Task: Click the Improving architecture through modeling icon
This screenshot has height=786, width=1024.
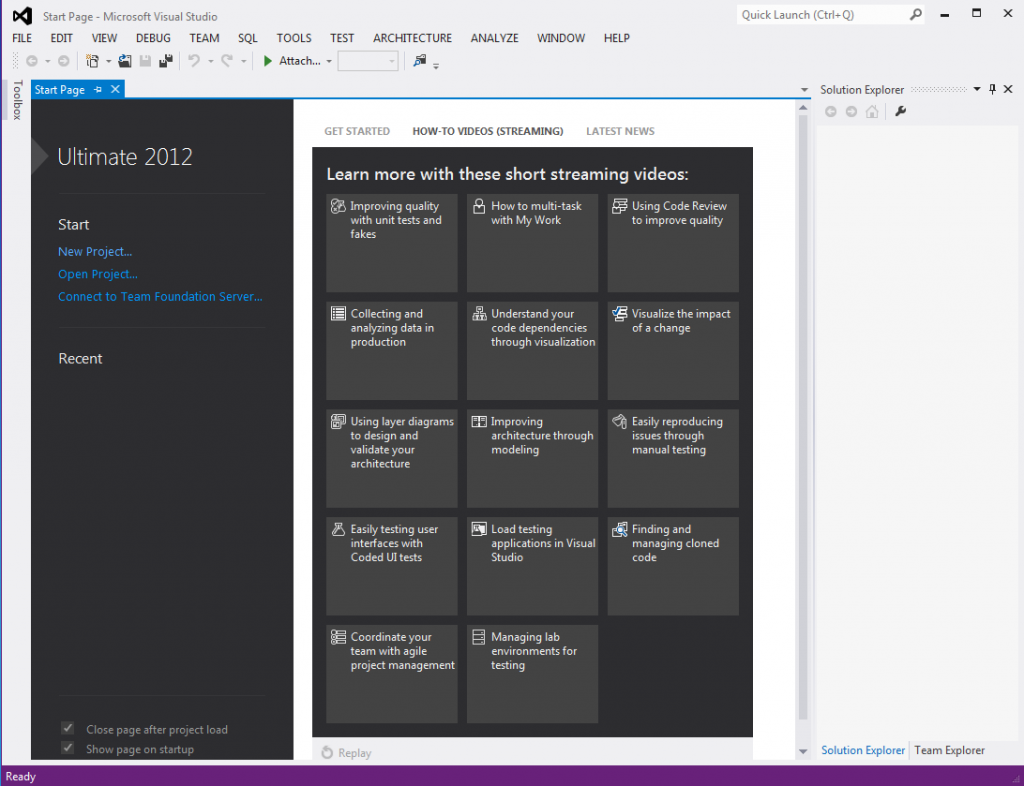Action: 479,422
